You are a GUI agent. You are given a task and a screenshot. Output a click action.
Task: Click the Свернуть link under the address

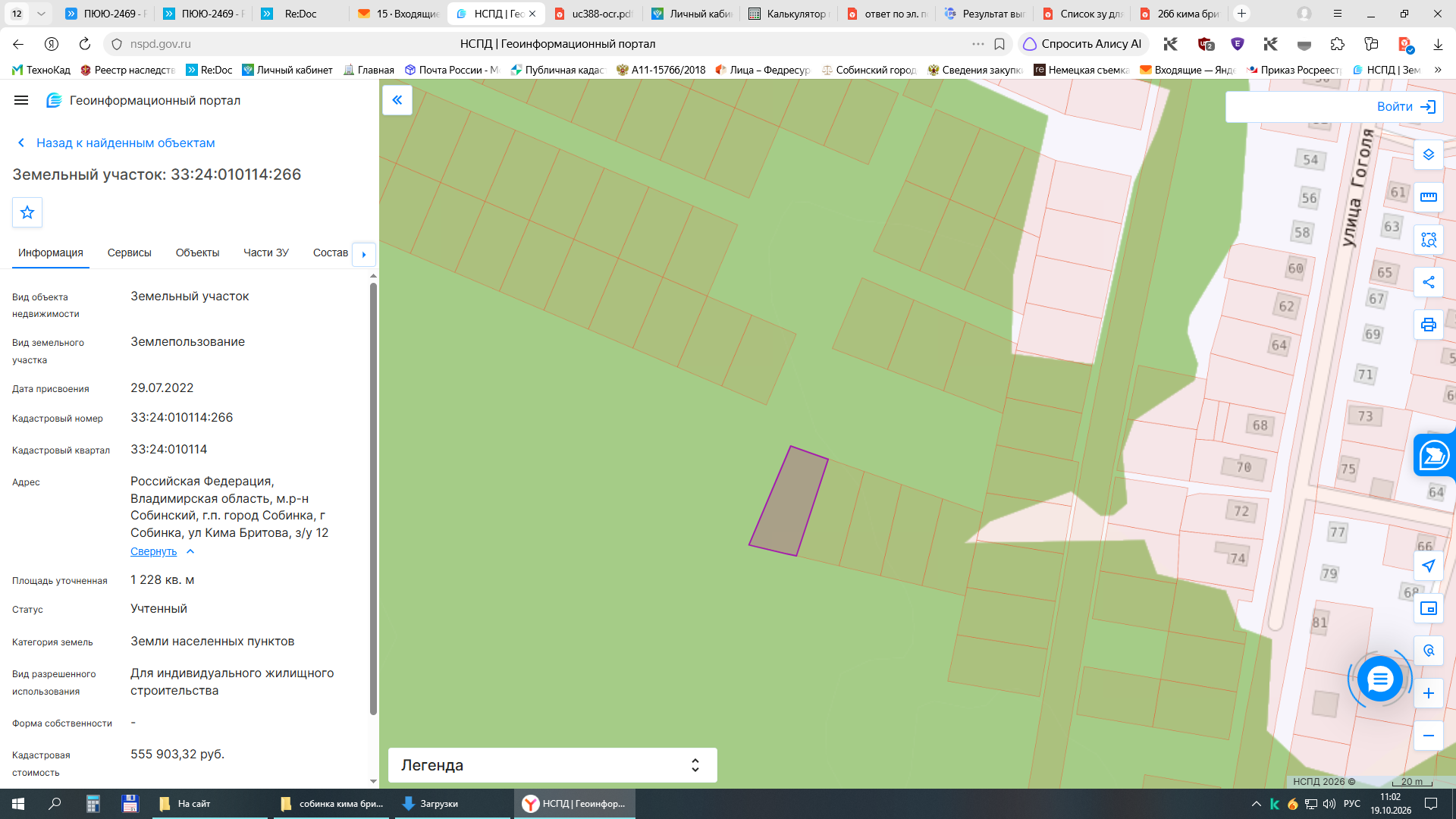(x=153, y=552)
